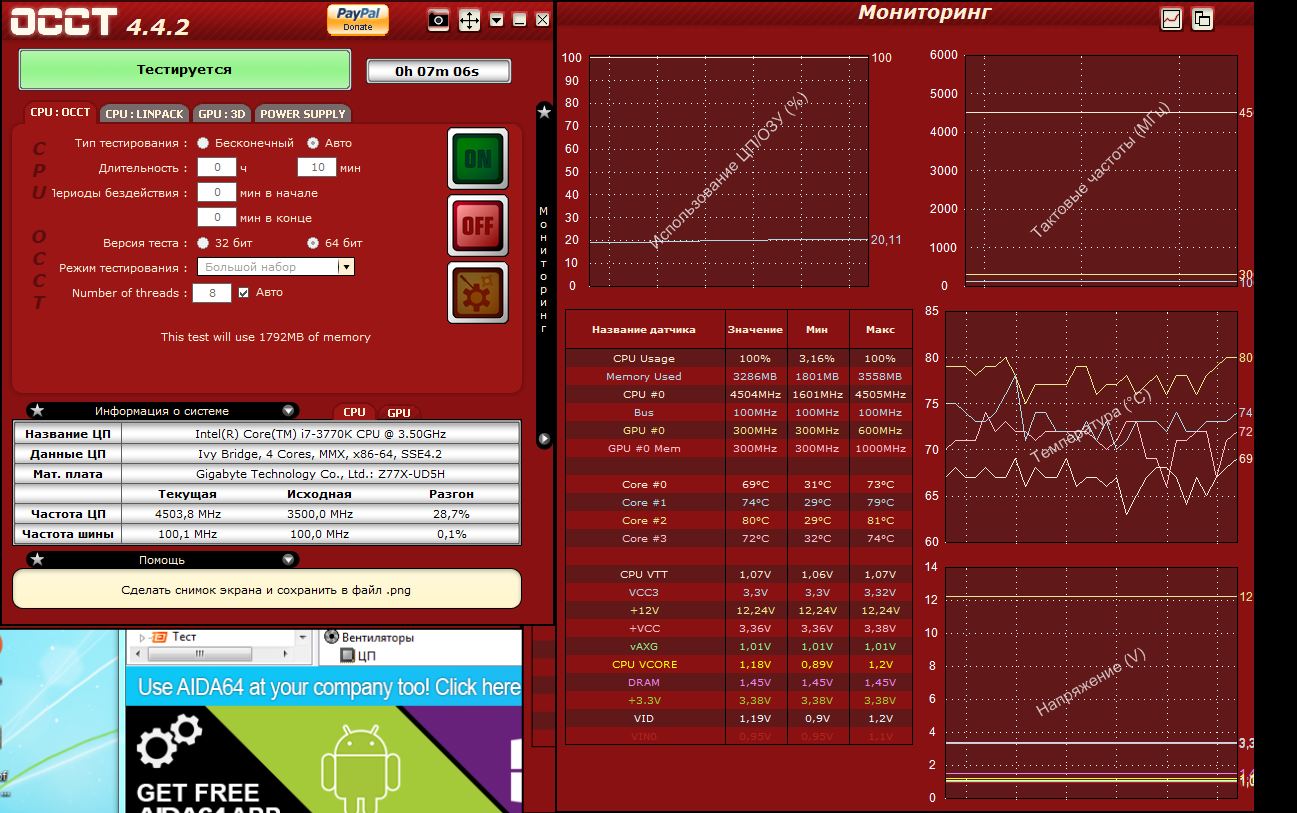Click the star icon above Мониторинг strip

coord(544,112)
